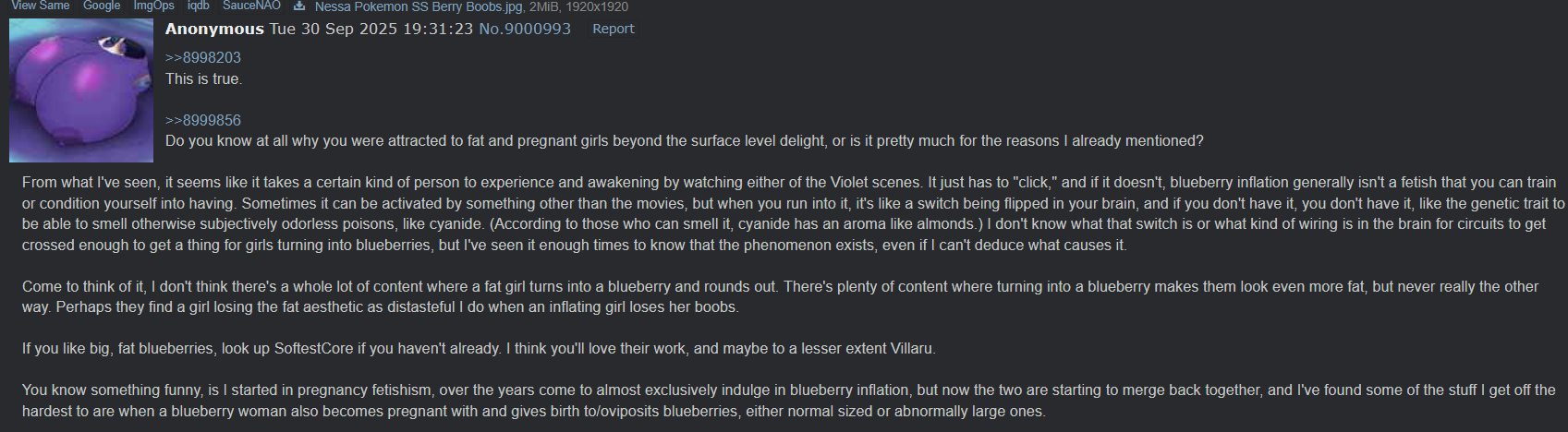Click the line mentioning SoftestCore
This screenshot has width=1568, height=432.
point(479,349)
